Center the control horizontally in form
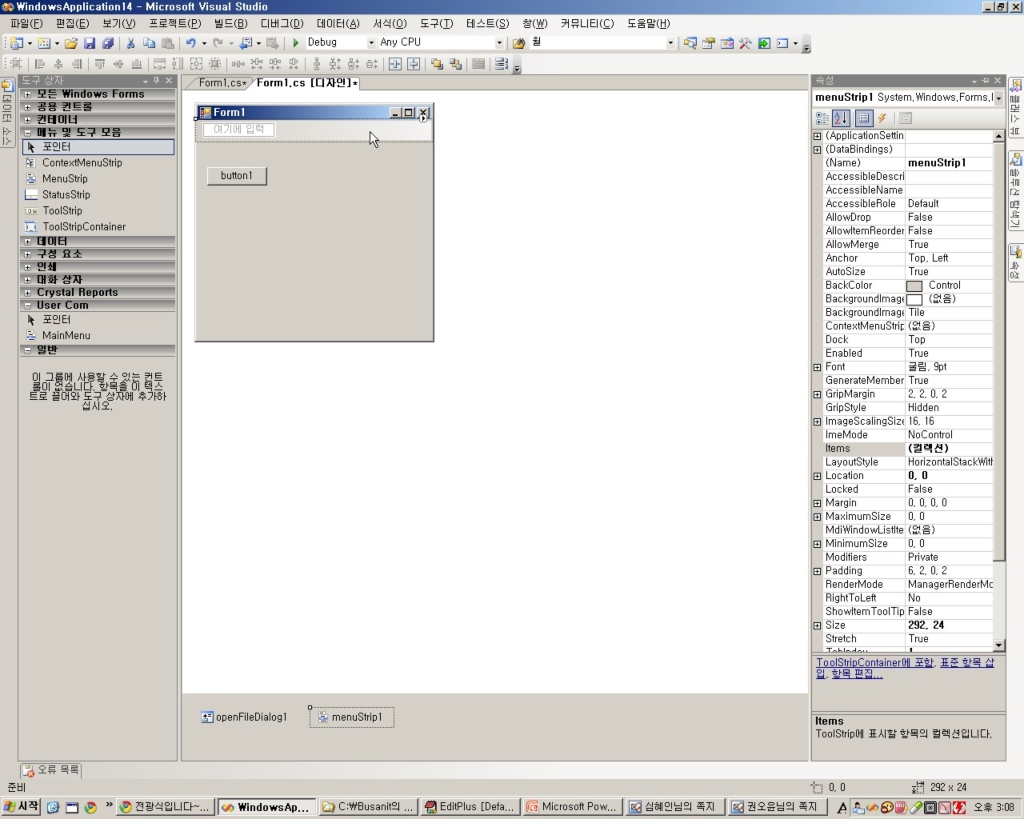 pyautogui.click(x=395, y=64)
